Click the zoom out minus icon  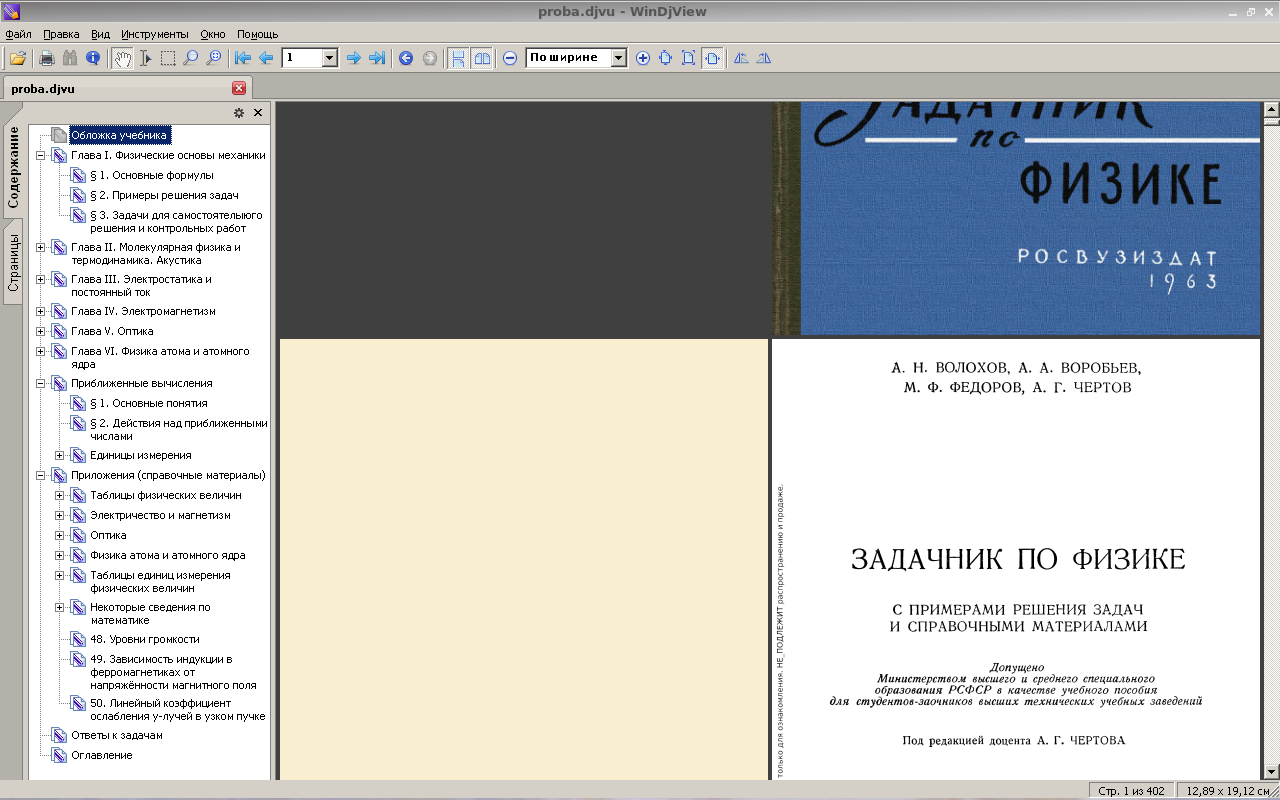510,58
